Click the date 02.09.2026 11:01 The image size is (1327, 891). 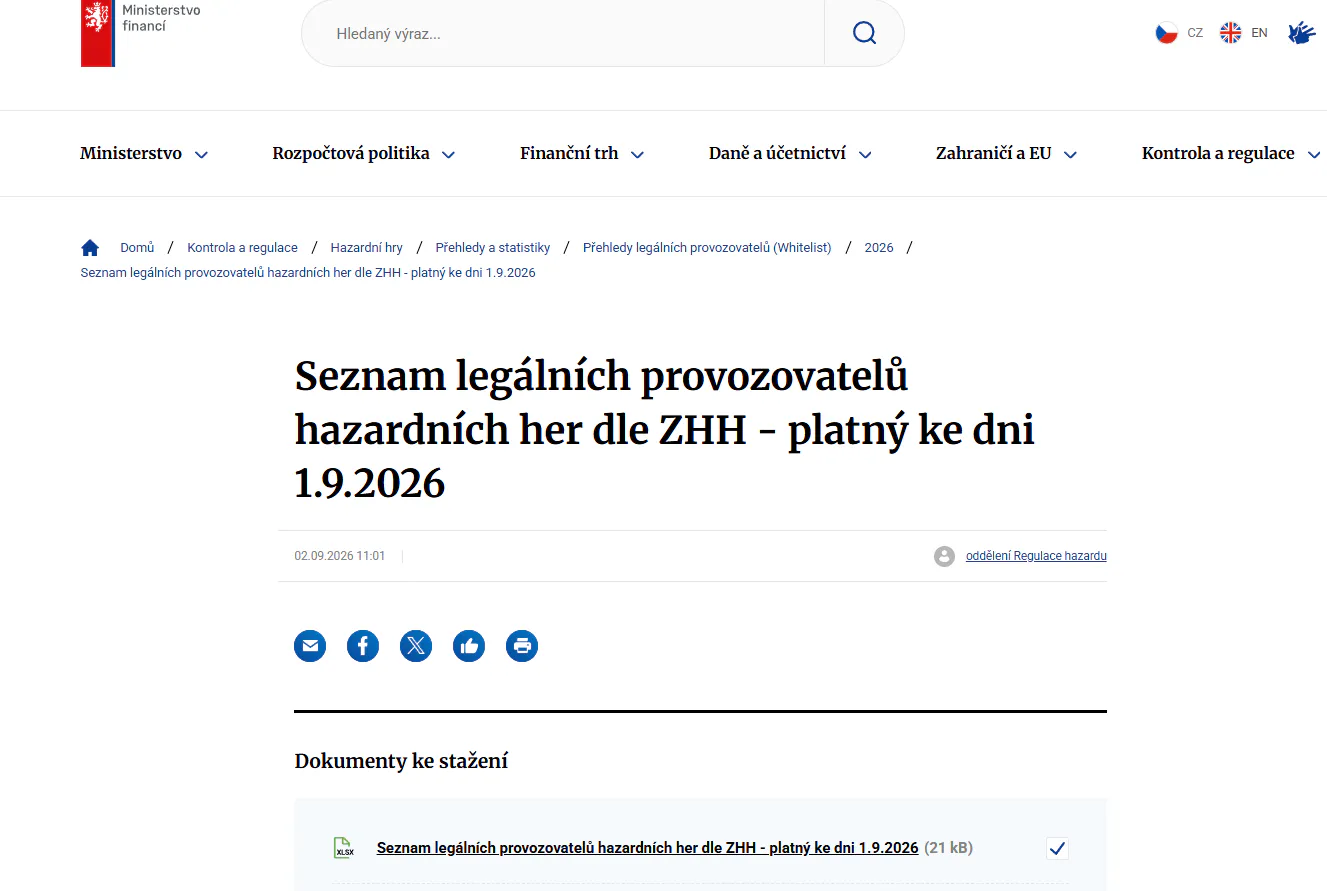pos(340,556)
